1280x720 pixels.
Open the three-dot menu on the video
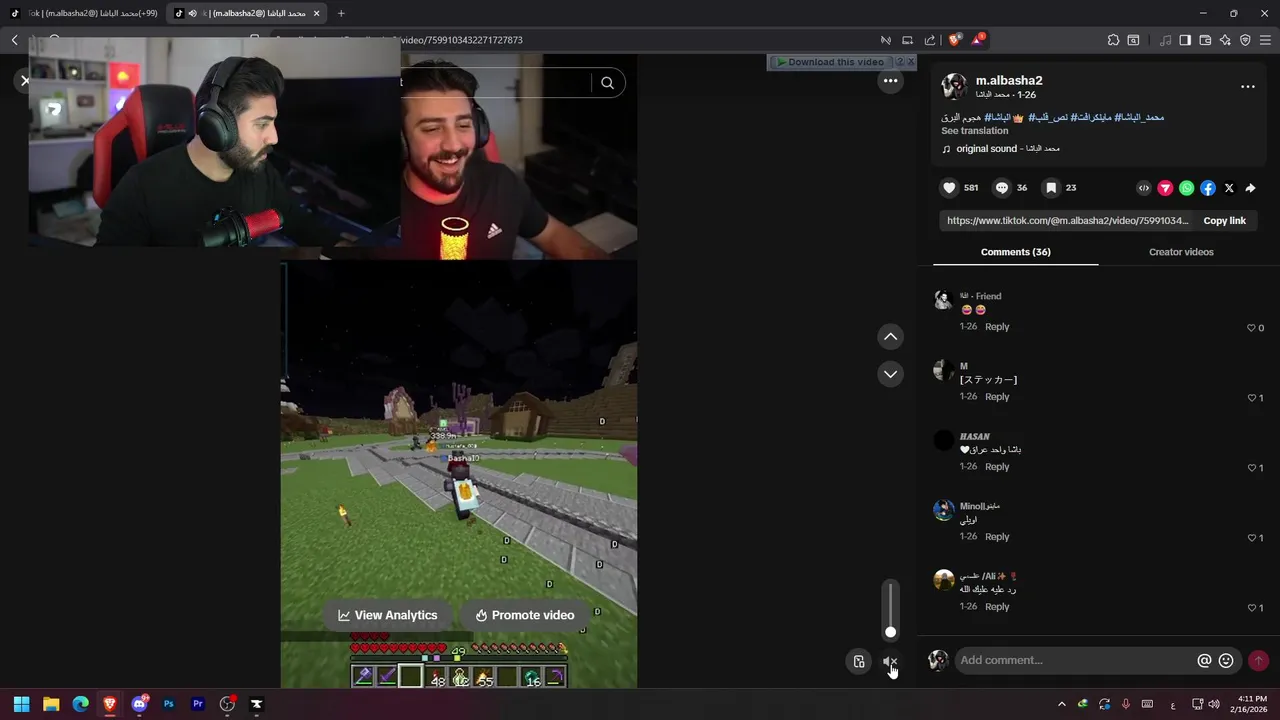[890, 81]
